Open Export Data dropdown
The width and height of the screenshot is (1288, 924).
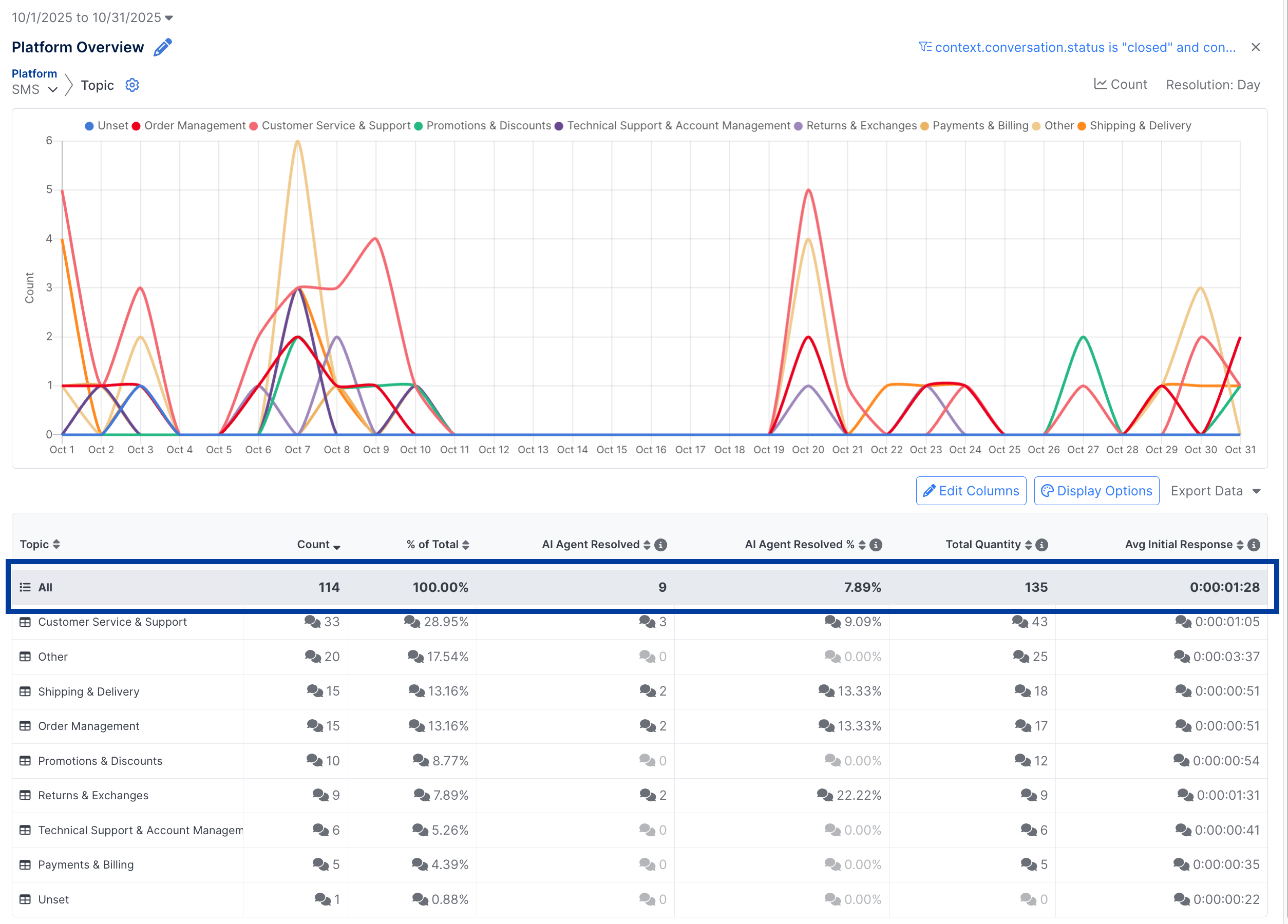[1215, 491]
